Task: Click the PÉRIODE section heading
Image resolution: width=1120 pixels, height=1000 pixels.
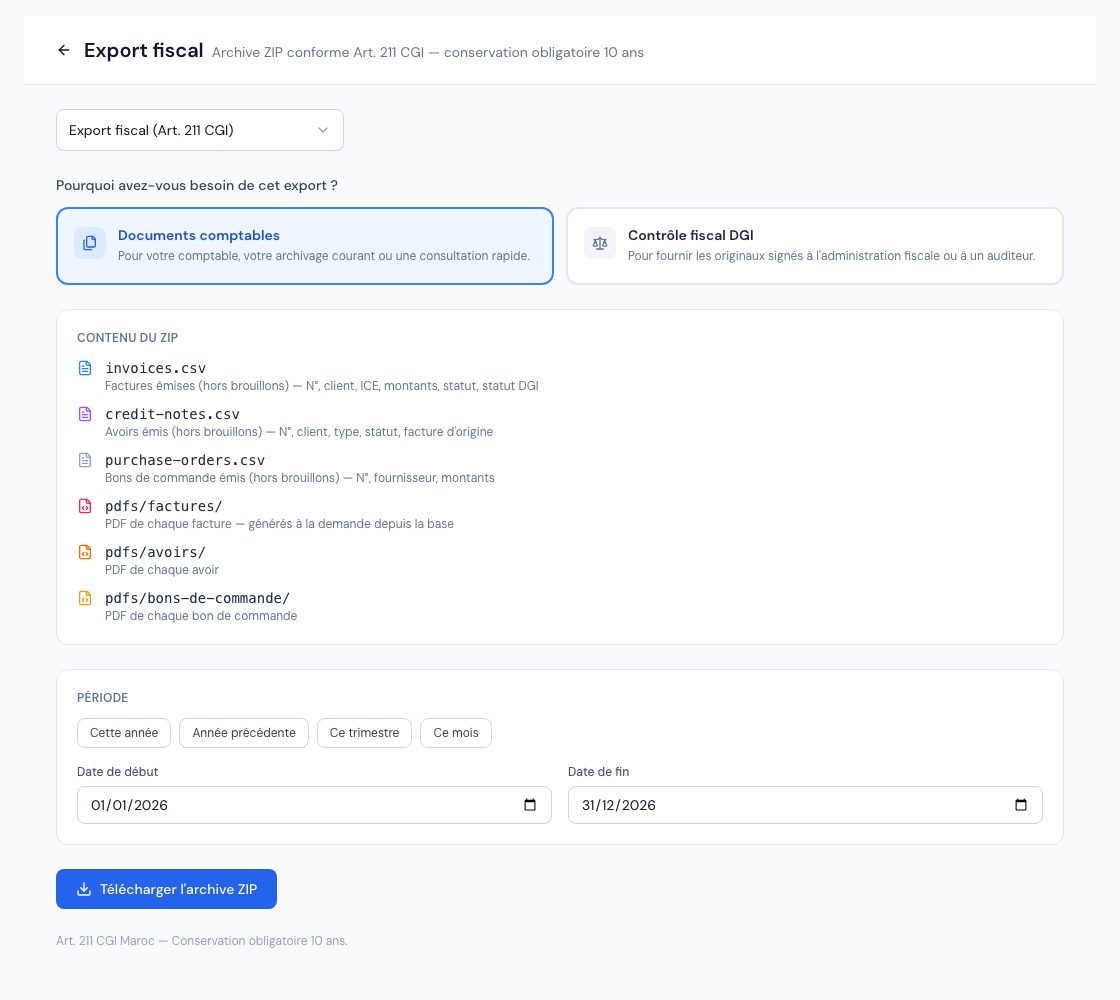Action: (103, 698)
